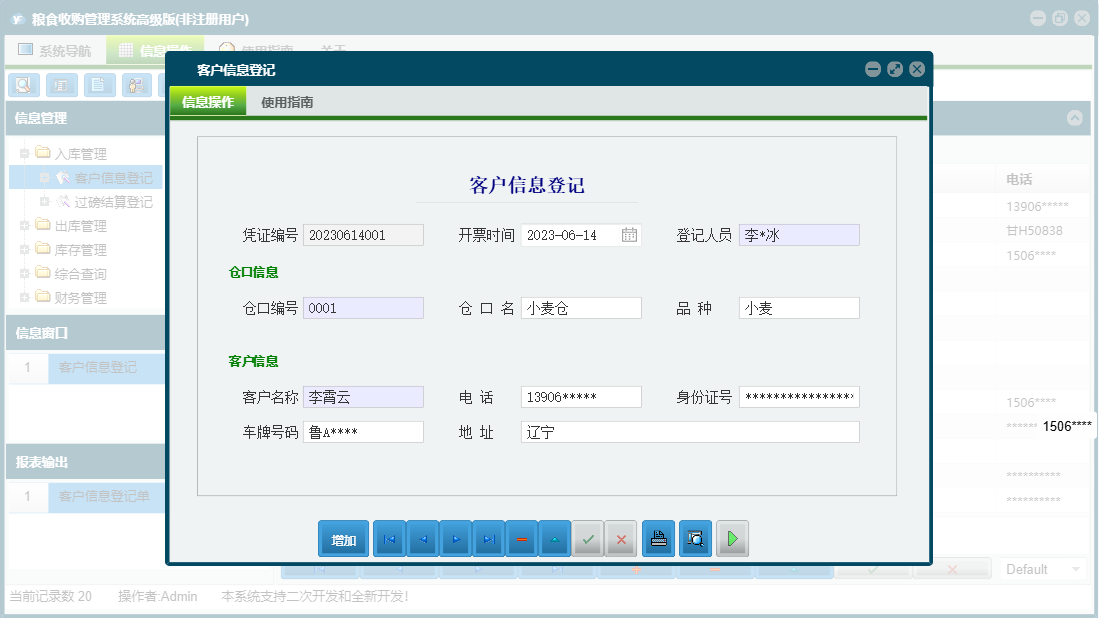Delete the record using red minus icon
This screenshot has width=1099, height=618.
click(522, 538)
